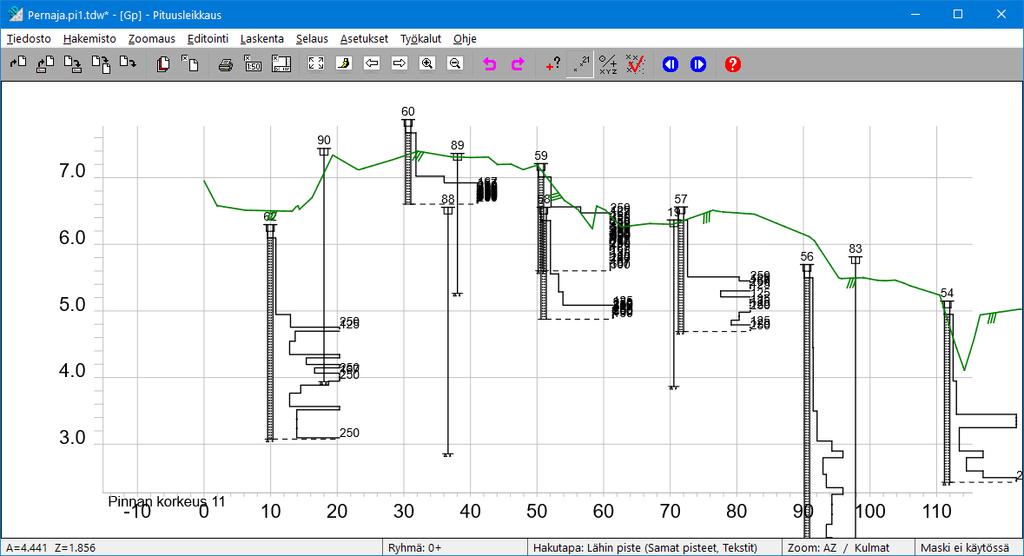This screenshot has width=1024, height=556.
Task: Click the printer icon
Action: 225,64
